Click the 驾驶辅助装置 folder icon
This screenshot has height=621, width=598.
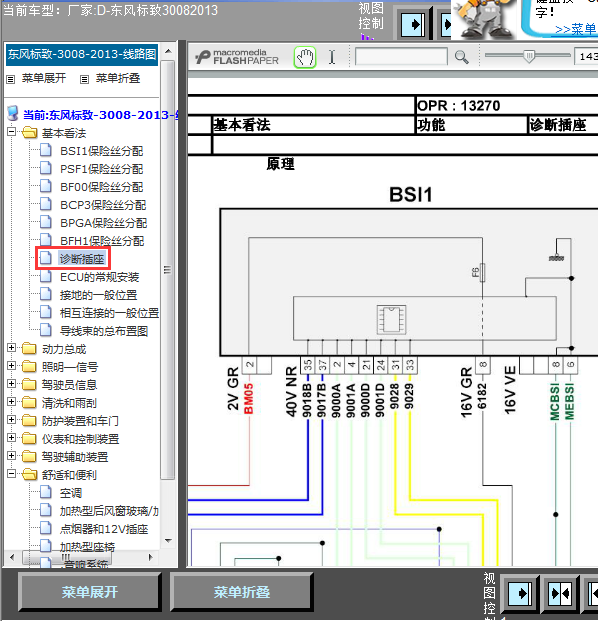[x=29, y=457]
